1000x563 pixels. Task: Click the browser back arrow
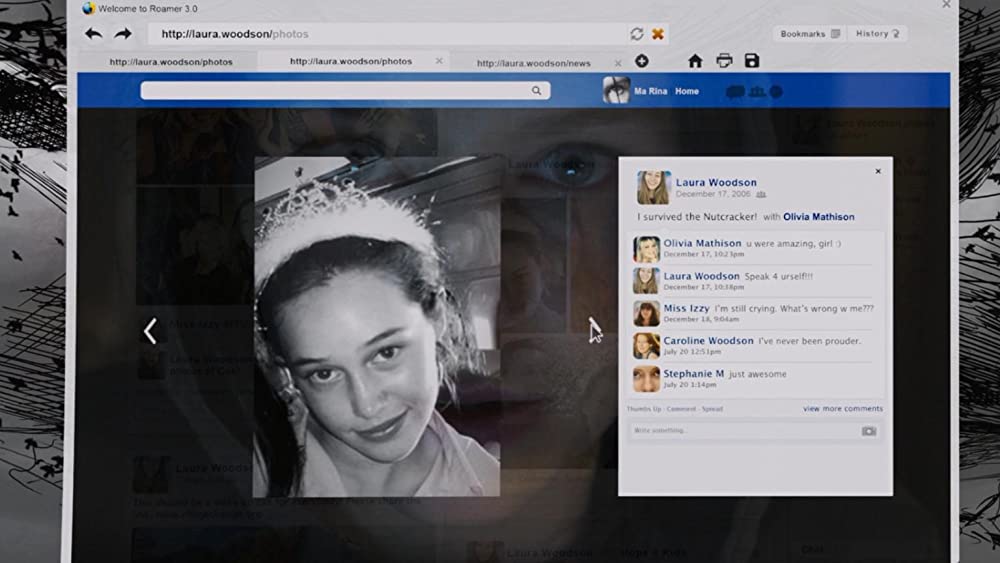click(93, 34)
